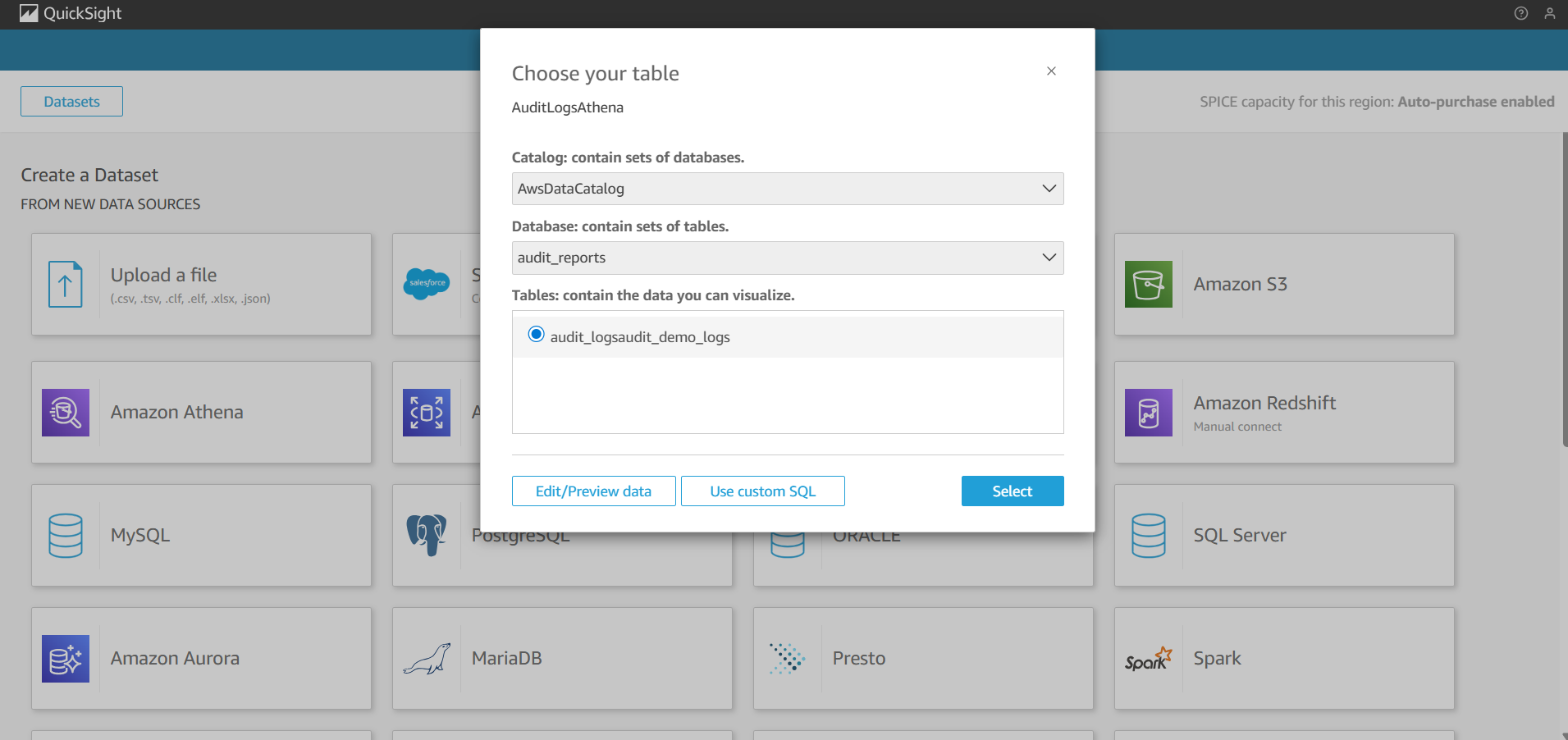1568x740 pixels.
Task: Click the QuickSight logo icon
Action: (x=29, y=13)
